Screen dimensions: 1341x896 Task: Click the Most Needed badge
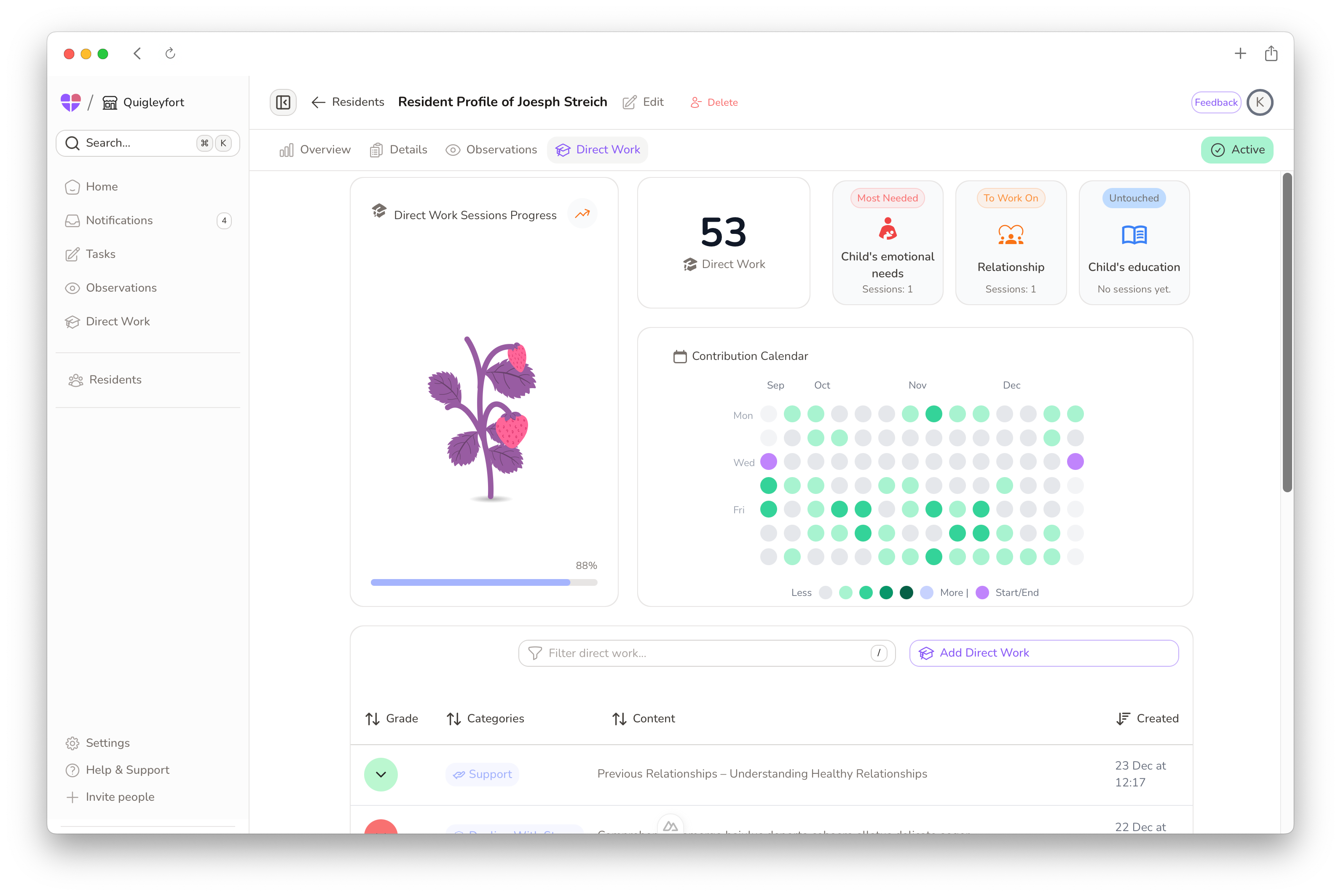pos(888,198)
